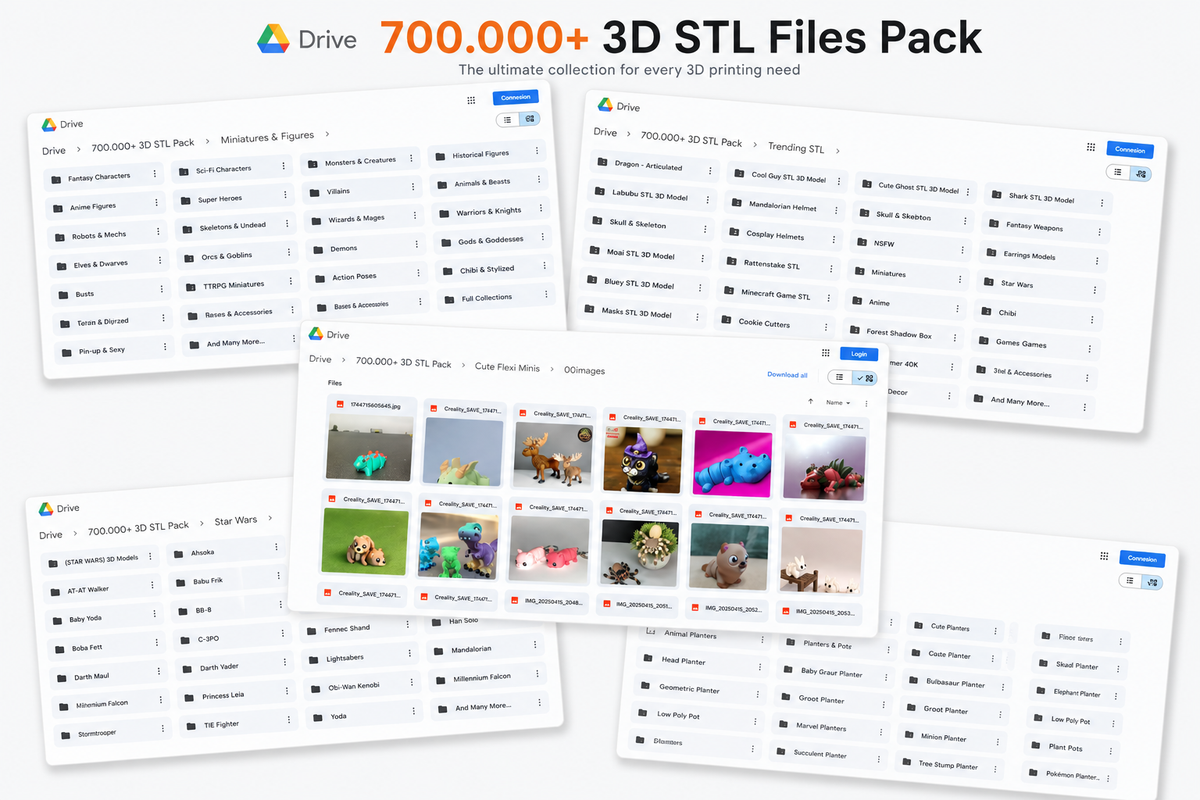Expand the chevron after Miniatures & Figures breadcrumb
Image resolution: width=1200 pixels, height=800 pixels.
click(327, 134)
